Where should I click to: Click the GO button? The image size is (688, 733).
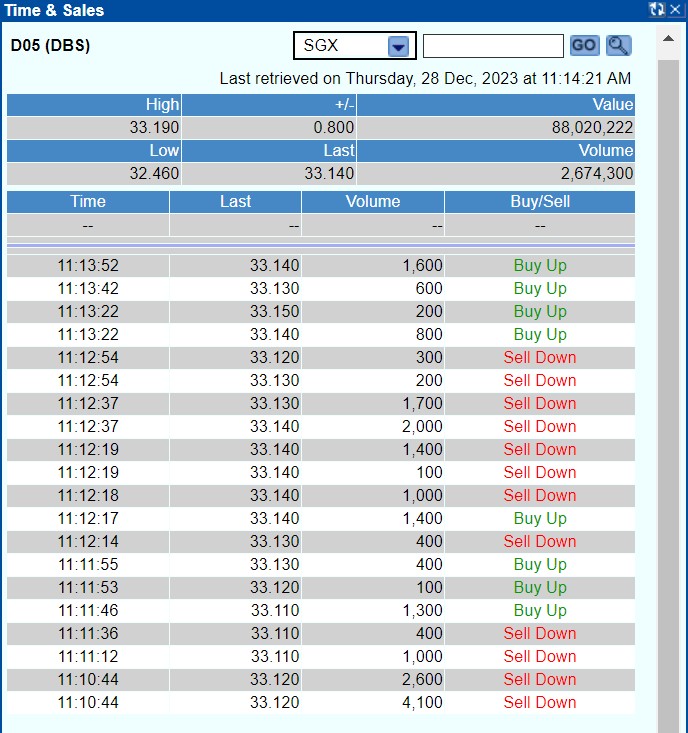click(584, 46)
